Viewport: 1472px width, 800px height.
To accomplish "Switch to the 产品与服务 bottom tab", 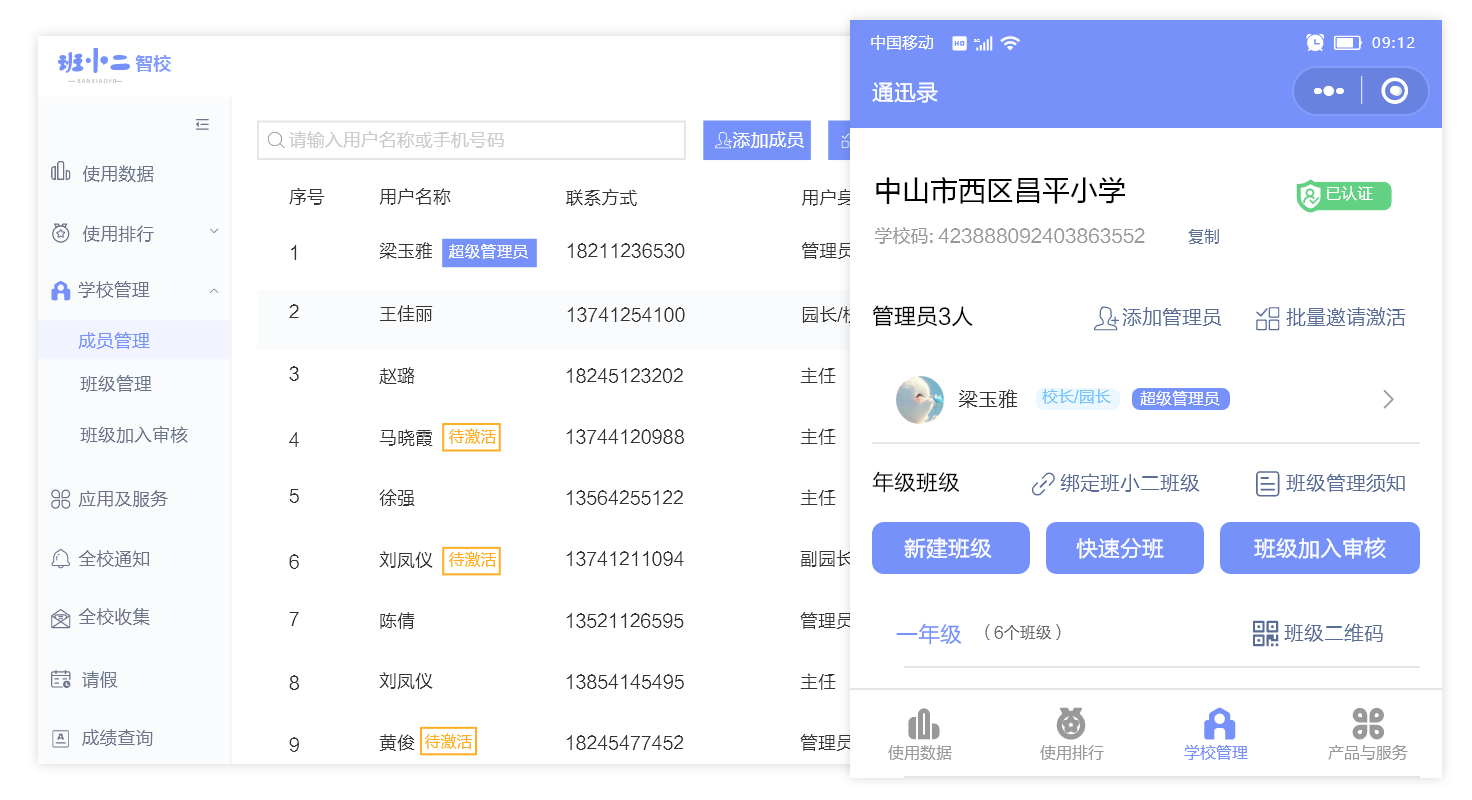I will point(1367,735).
